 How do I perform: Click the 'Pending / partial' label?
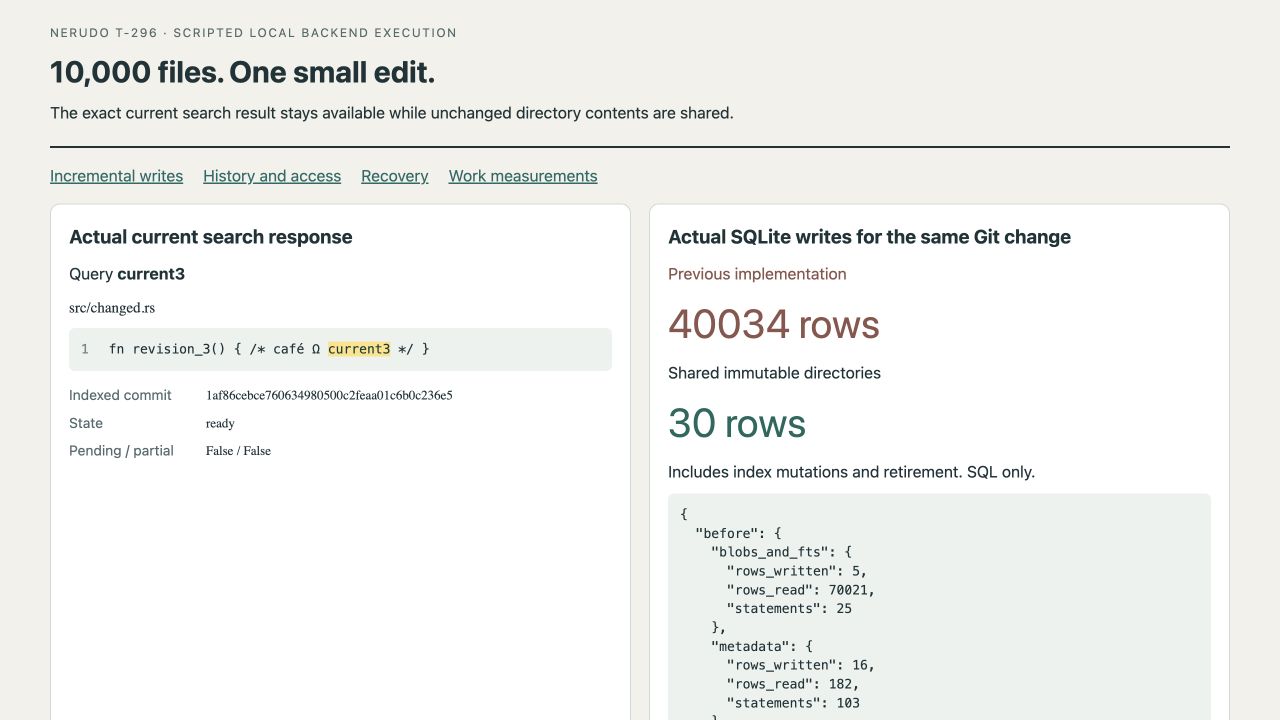121,451
